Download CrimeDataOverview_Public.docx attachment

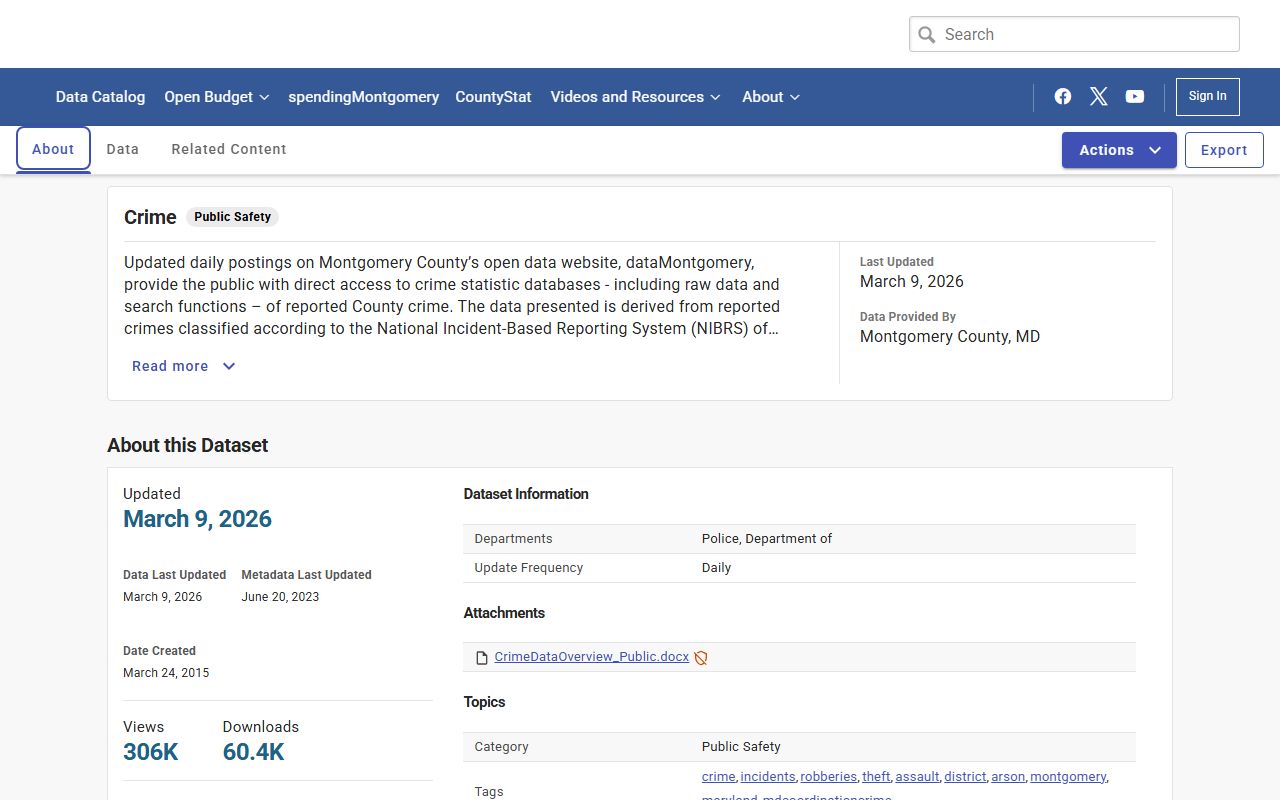[x=592, y=657]
